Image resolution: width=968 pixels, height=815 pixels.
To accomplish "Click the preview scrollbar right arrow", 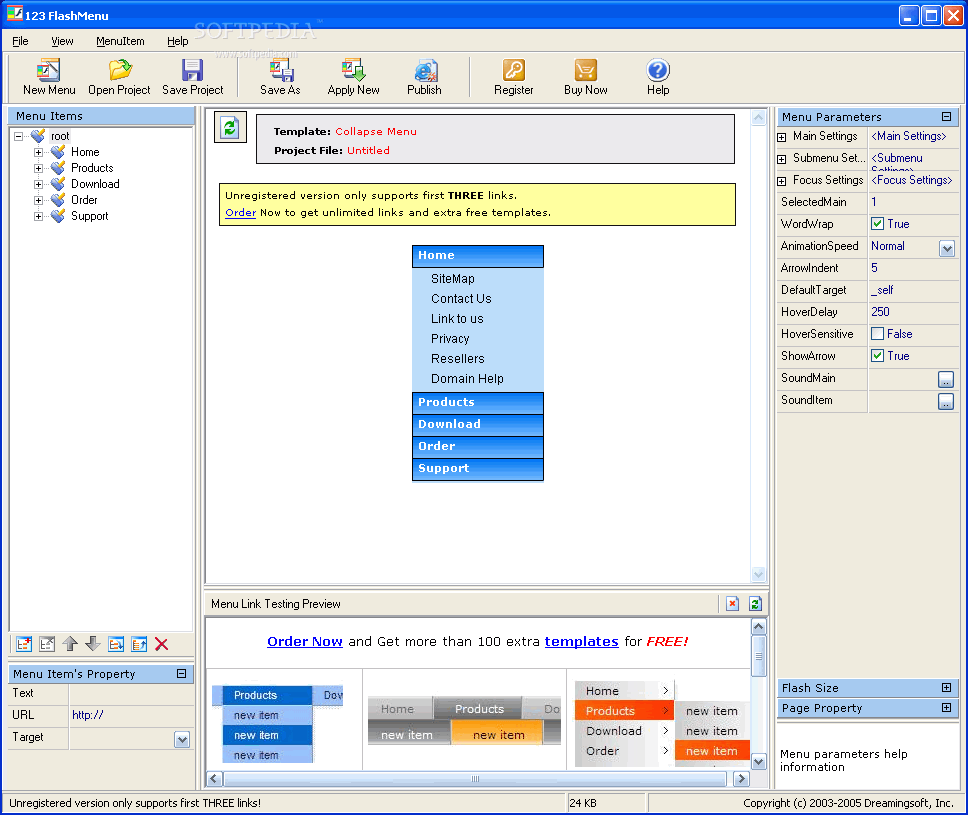I will [741, 779].
